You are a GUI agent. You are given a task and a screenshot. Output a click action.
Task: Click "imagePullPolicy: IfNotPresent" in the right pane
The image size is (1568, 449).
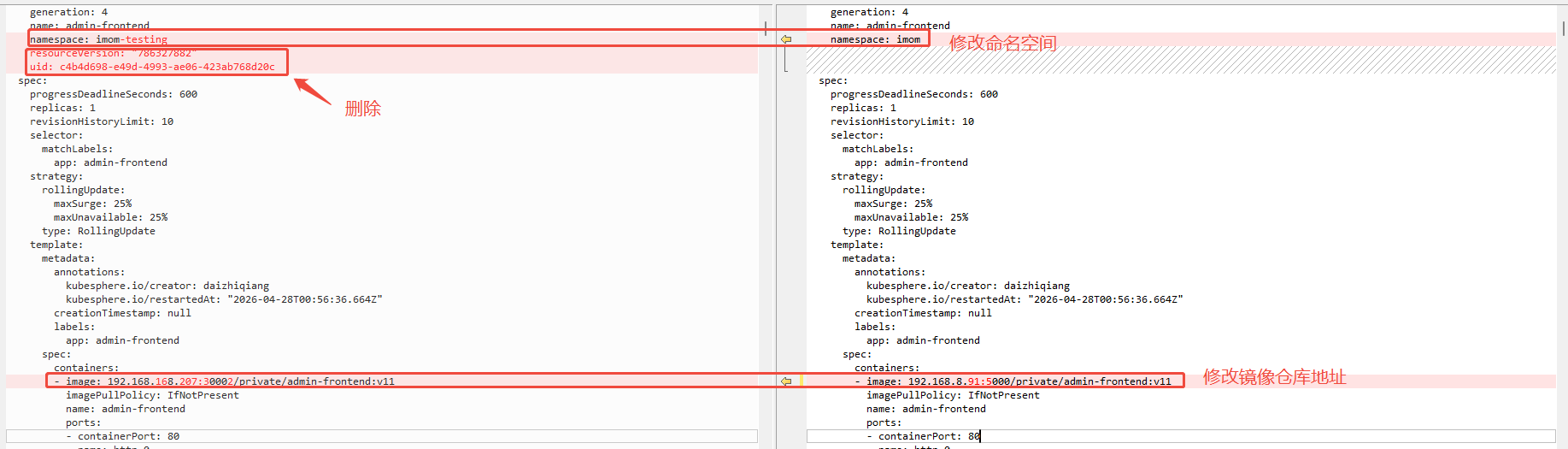click(x=953, y=395)
